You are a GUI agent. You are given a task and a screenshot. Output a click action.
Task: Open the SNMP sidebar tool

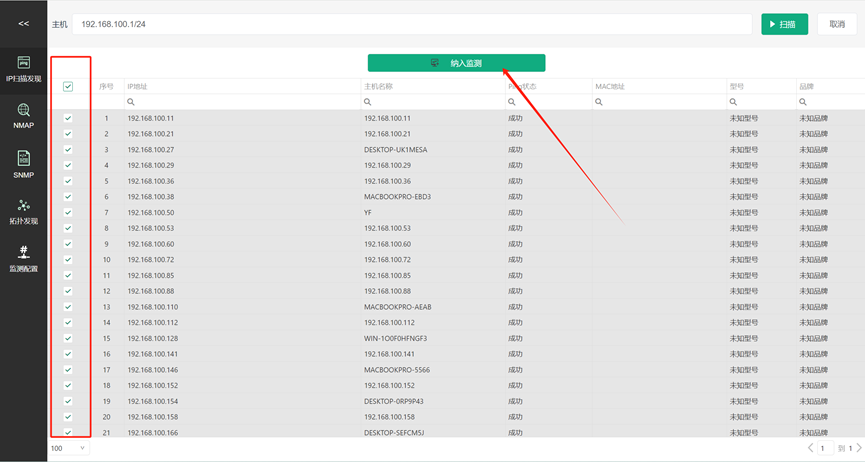point(23,164)
